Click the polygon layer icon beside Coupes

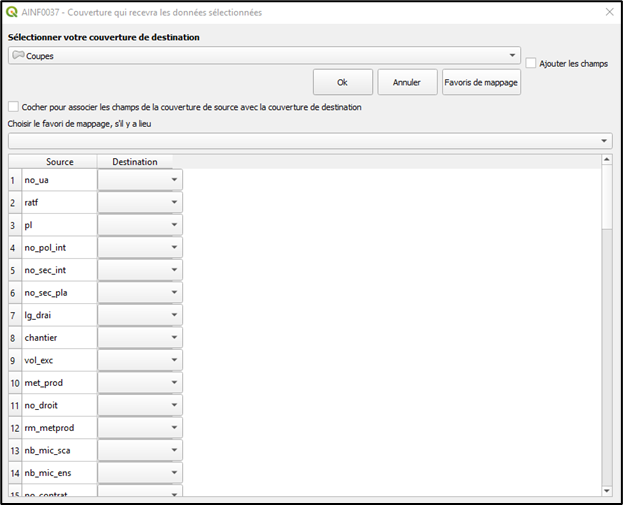(18, 56)
